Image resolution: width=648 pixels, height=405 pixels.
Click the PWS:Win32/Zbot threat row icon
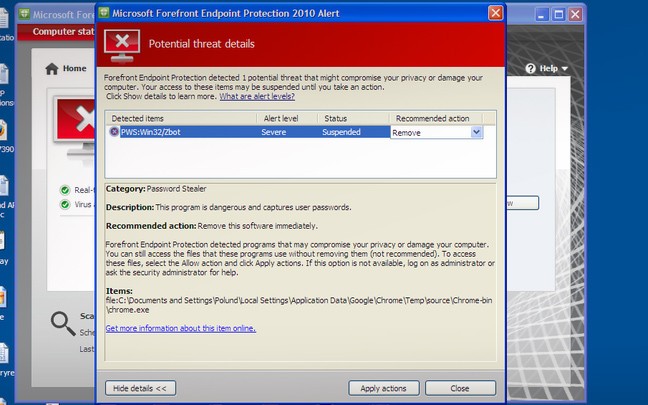[114, 132]
